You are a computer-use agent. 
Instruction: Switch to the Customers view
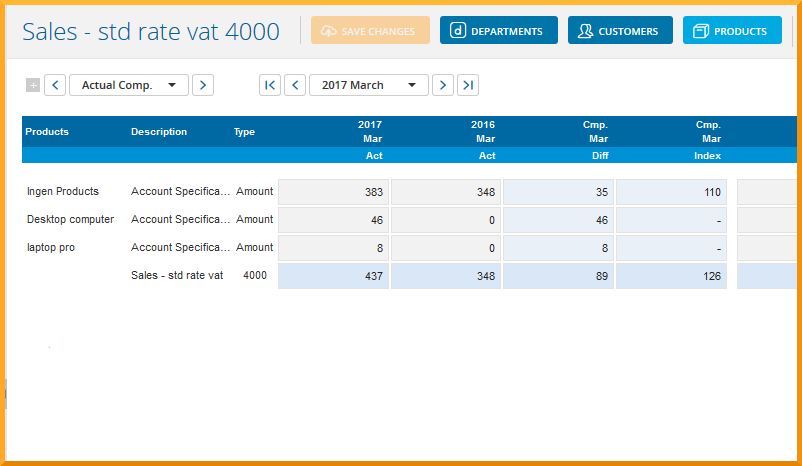620,31
